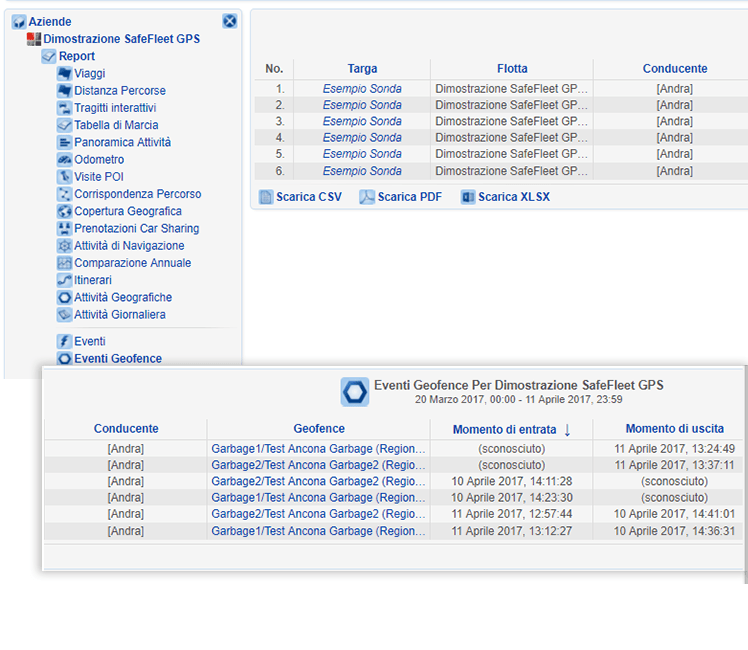748x650 pixels.
Task: Open Tabella di Marcia report
Action: click(116, 125)
